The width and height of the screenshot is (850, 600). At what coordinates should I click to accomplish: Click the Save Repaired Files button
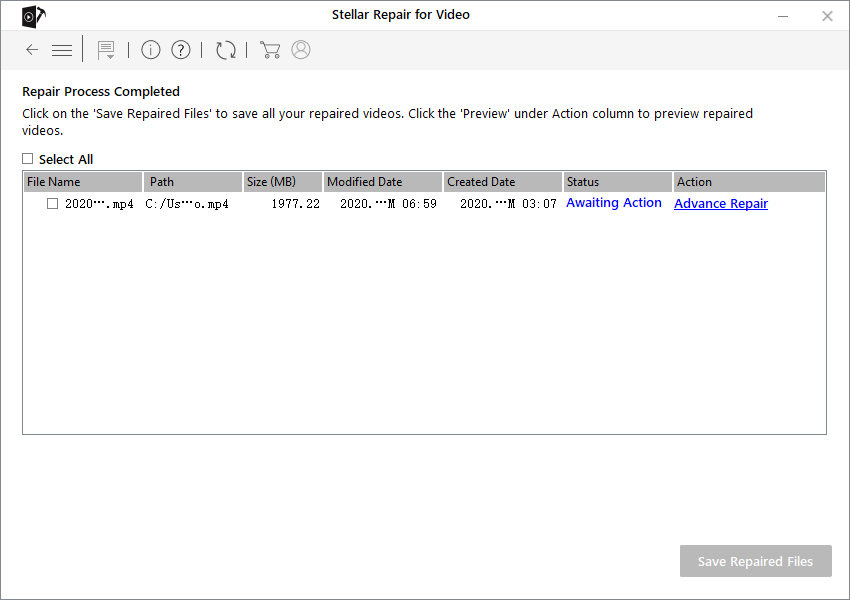click(x=756, y=561)
